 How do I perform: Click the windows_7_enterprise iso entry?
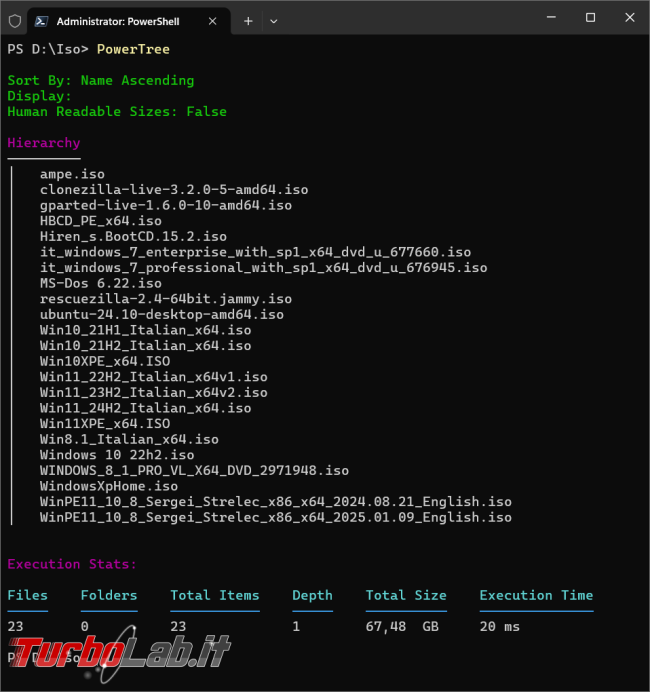pyautogui.click(x=255, y=252)
